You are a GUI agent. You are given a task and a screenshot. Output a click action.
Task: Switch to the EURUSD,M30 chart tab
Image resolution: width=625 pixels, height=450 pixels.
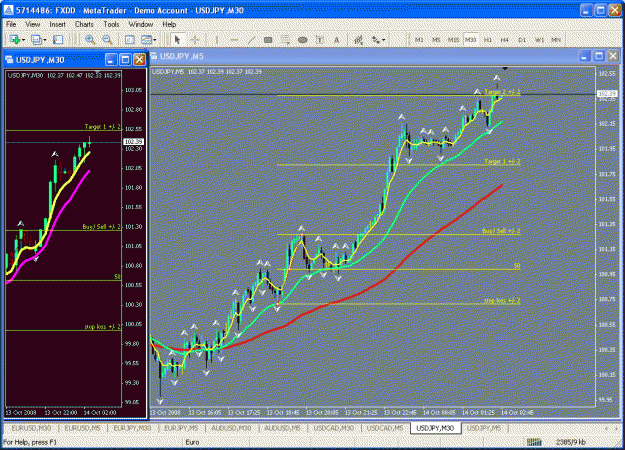click(31, 428)
